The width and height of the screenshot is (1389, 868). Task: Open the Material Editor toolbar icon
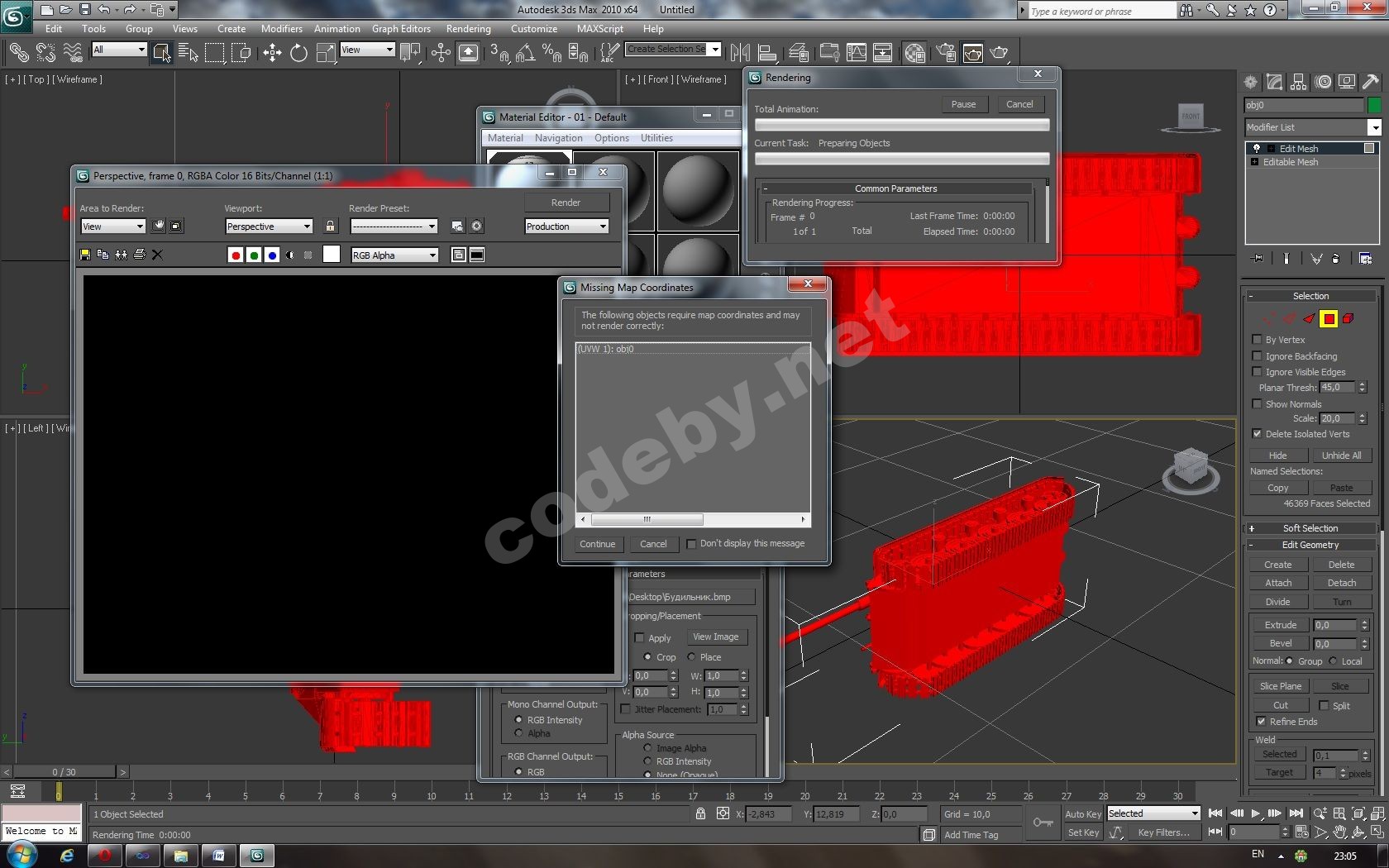click(914, 53)
